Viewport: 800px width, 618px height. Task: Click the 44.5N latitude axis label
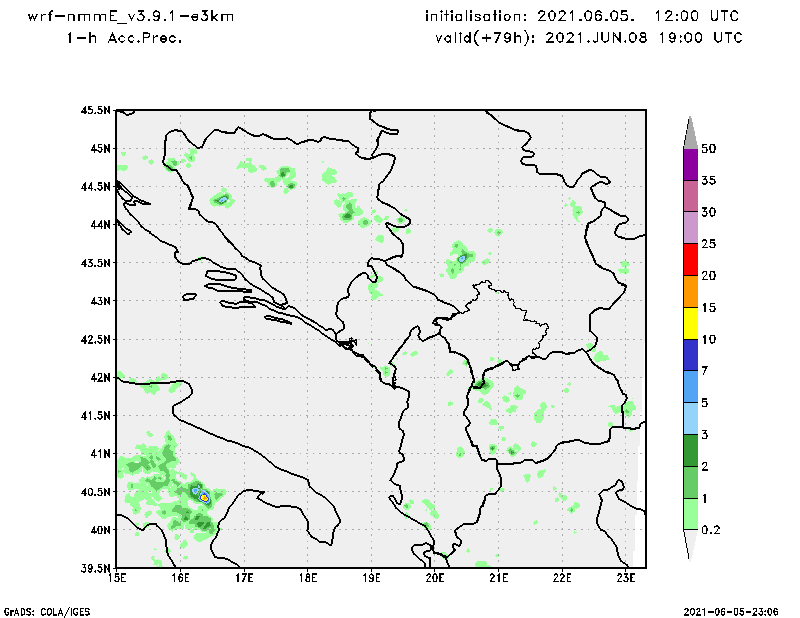click(95, 187)
